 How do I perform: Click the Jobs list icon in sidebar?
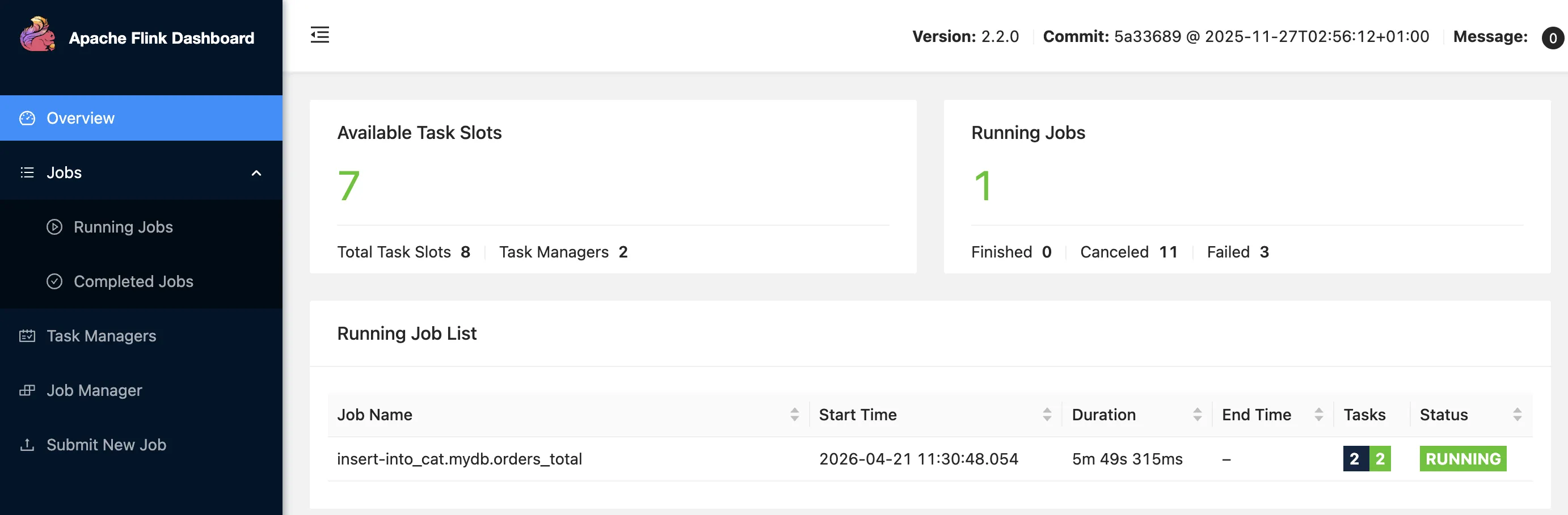[x=27, y=172]
